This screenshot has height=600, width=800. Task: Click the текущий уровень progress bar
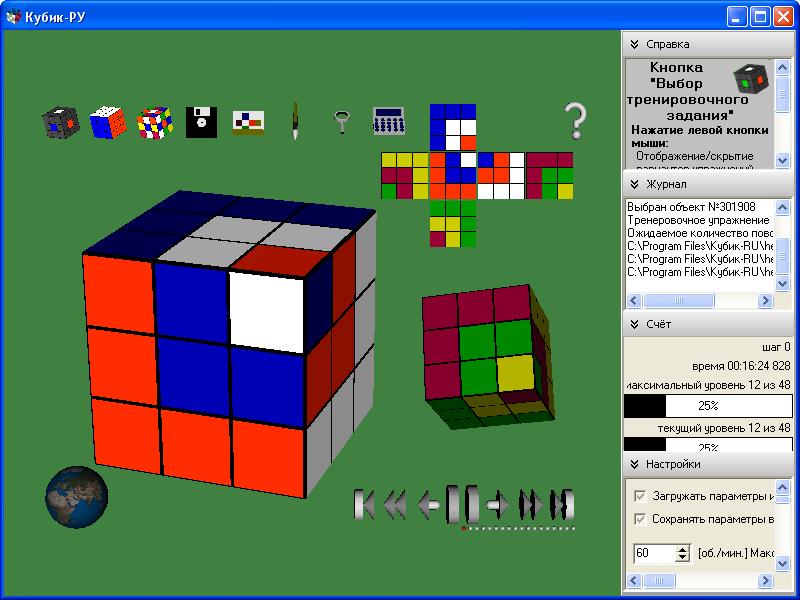(x=708, y=444)
